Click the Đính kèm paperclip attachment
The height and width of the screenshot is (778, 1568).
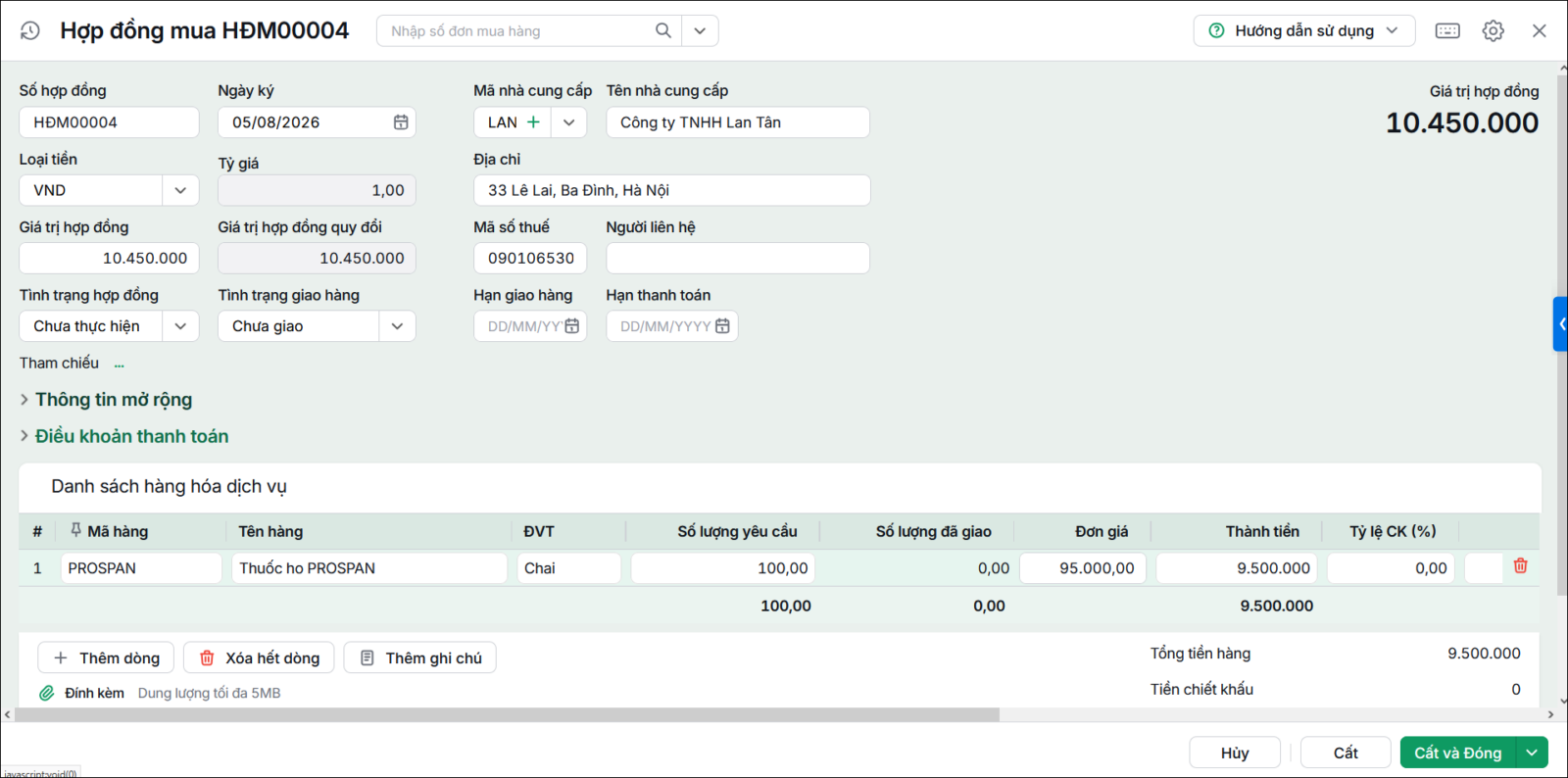pyautogui.click(x=46, y=693)
